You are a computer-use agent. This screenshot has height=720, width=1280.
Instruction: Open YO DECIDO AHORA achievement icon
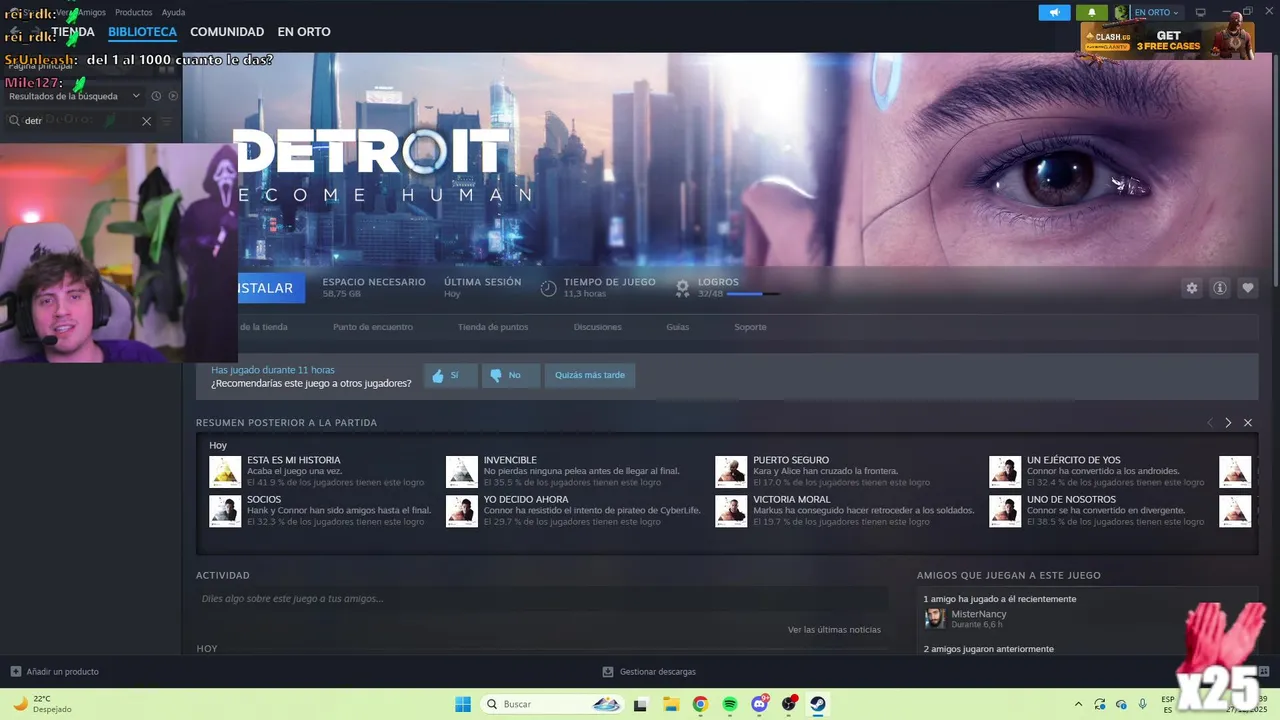tap(462, 511)
